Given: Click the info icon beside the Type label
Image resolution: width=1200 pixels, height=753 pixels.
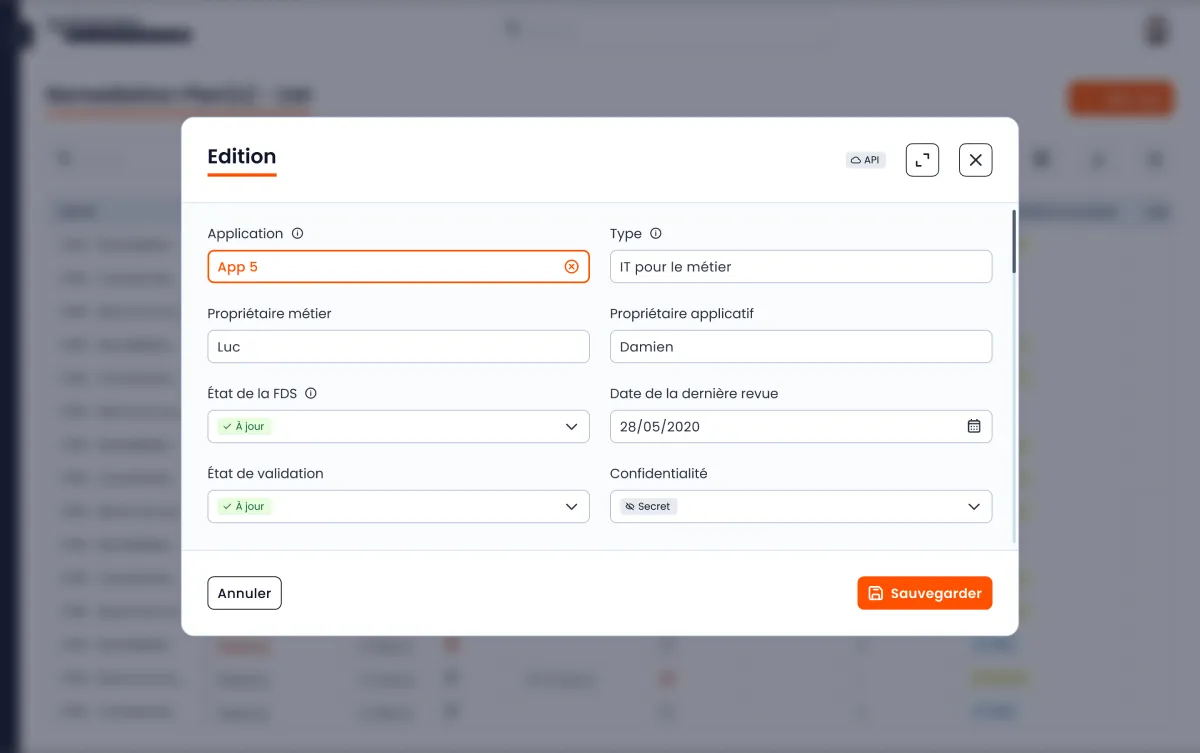Looking at the screenshot, I should point(656,234).
